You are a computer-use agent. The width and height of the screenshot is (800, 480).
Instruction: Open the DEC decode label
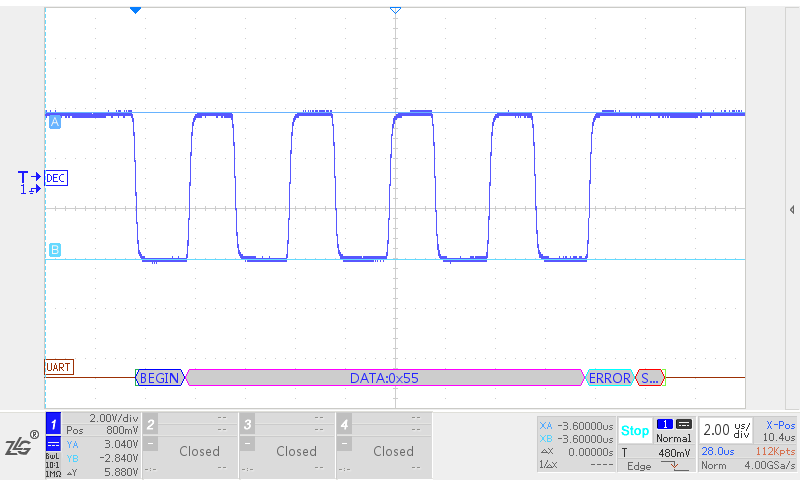click(x=56, y=178)
